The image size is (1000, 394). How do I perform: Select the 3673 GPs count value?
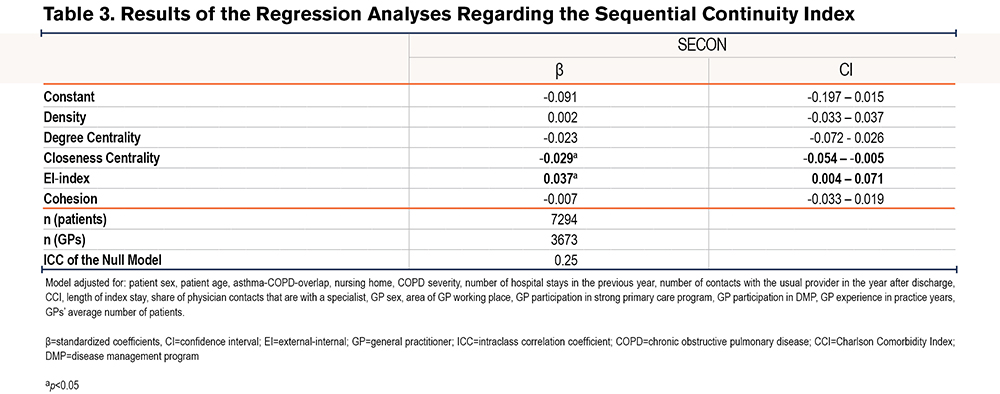(565, 240)
